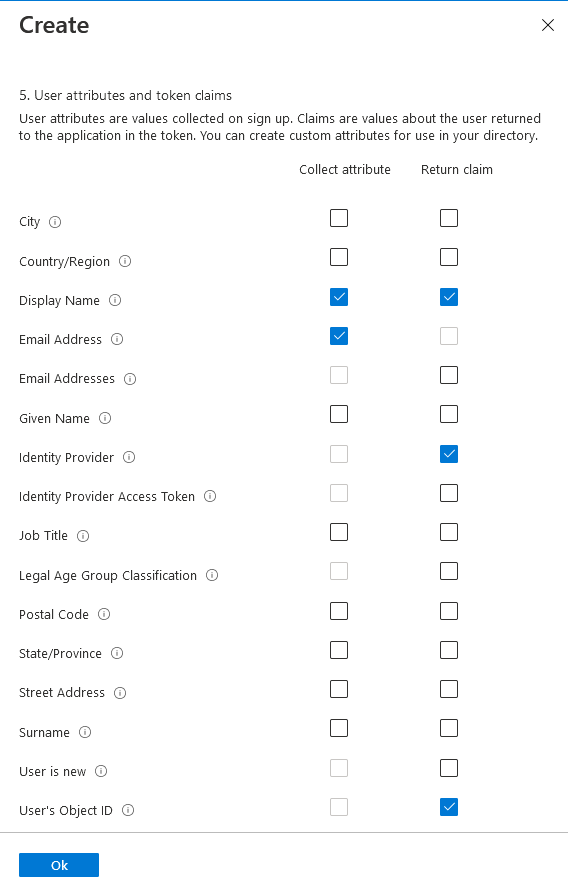Screen dimensions: 568x893
Task: Show info tooltip for Country/Region
Action: [125, 261]
